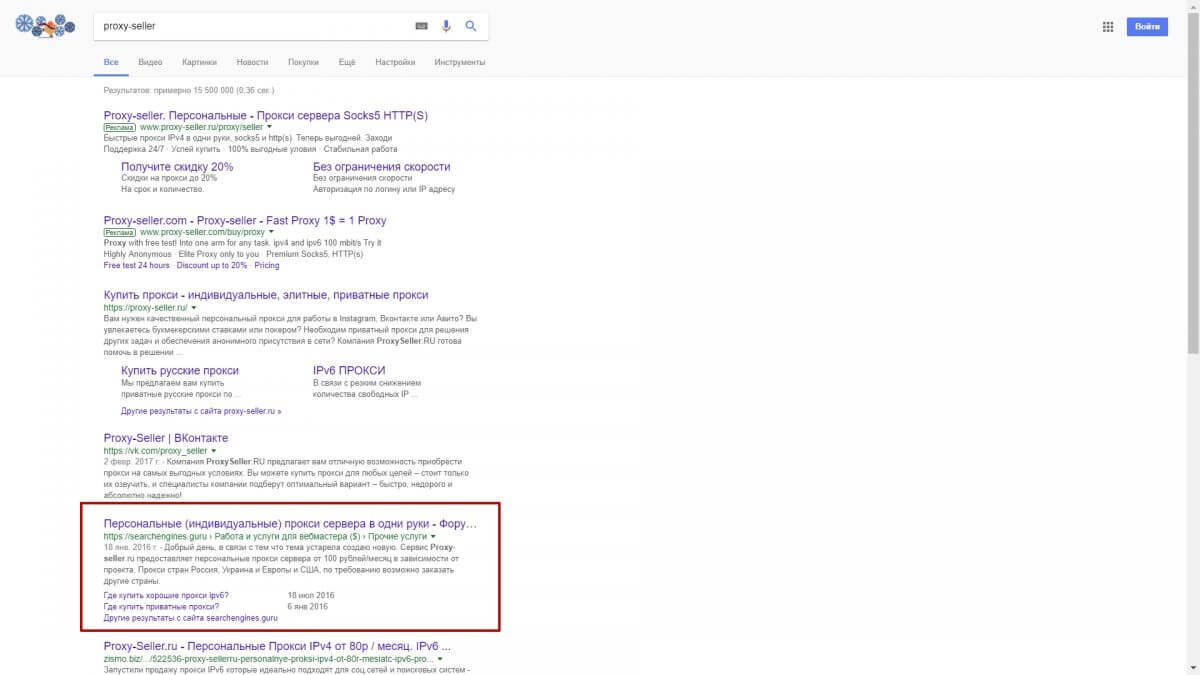Click Где купить приватные прокси? link

coord(161,606)
